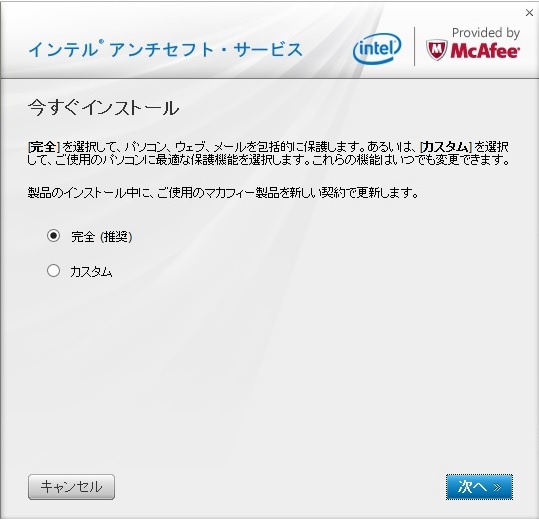Click bold [完全] word in description

(44, 147)
